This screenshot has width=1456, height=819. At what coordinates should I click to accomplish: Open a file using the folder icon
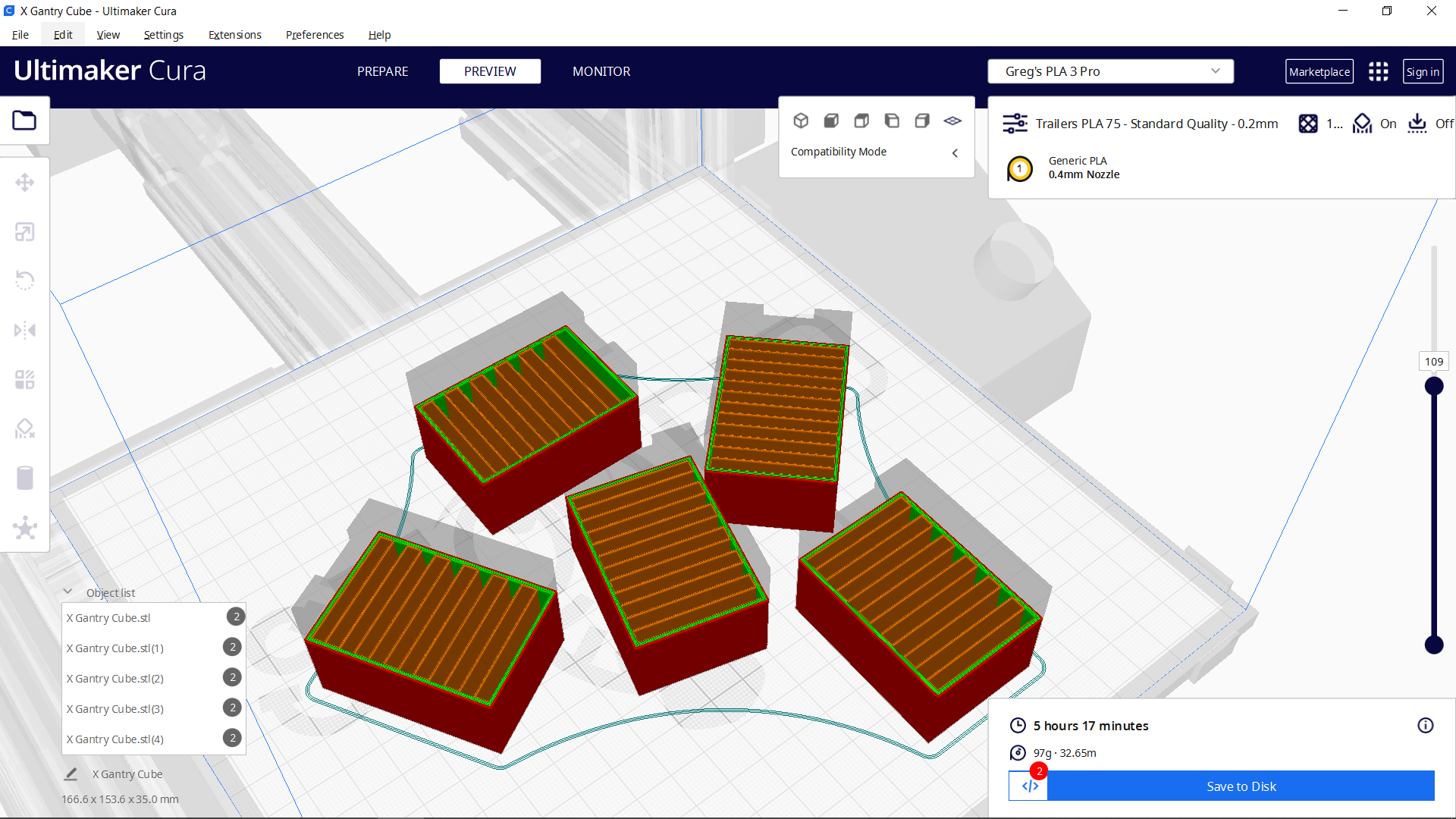pyautogui.click(x=25, y=120)
